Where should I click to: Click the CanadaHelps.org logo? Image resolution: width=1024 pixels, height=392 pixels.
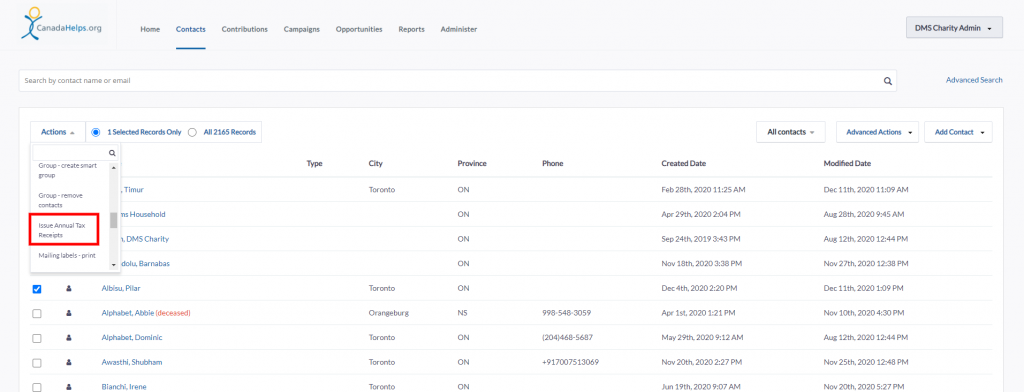(x=61, y=24)
